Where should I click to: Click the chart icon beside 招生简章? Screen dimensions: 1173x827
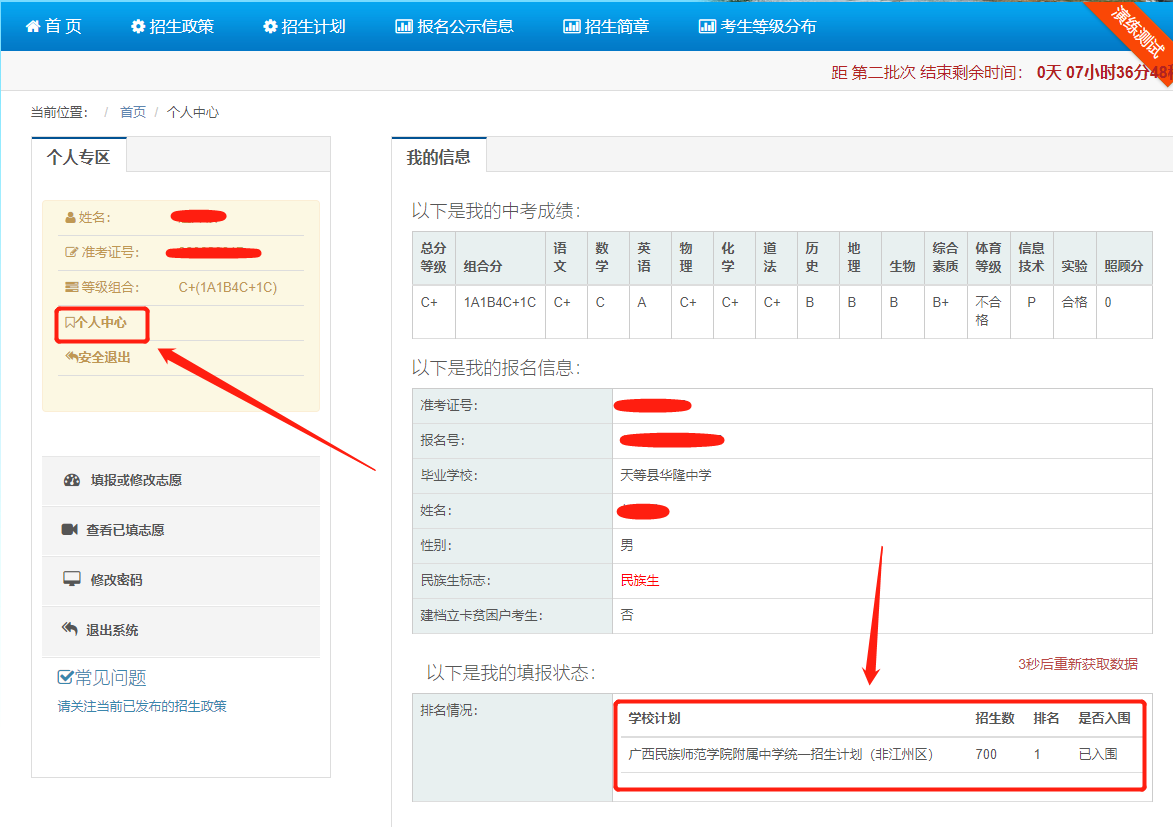pos(571,27)
